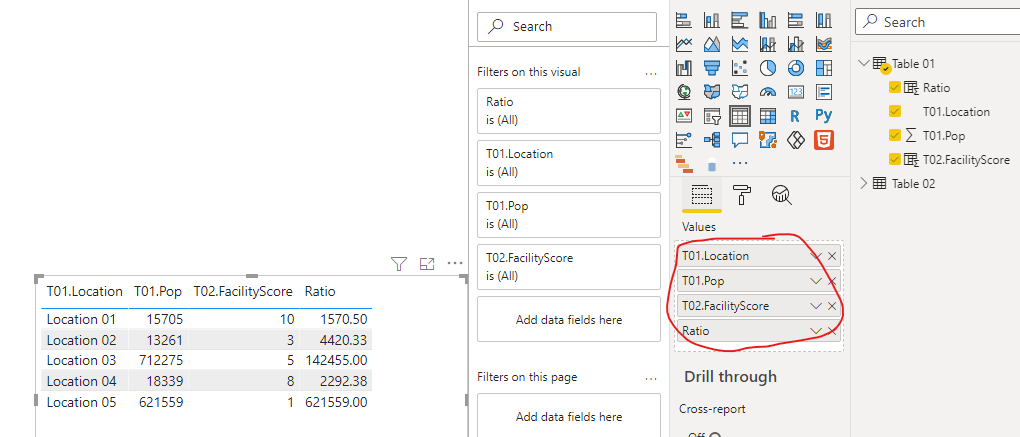The image size is (1020, 437).
Task: Remove T01.Location from the Values well
Action: (832, 256)
